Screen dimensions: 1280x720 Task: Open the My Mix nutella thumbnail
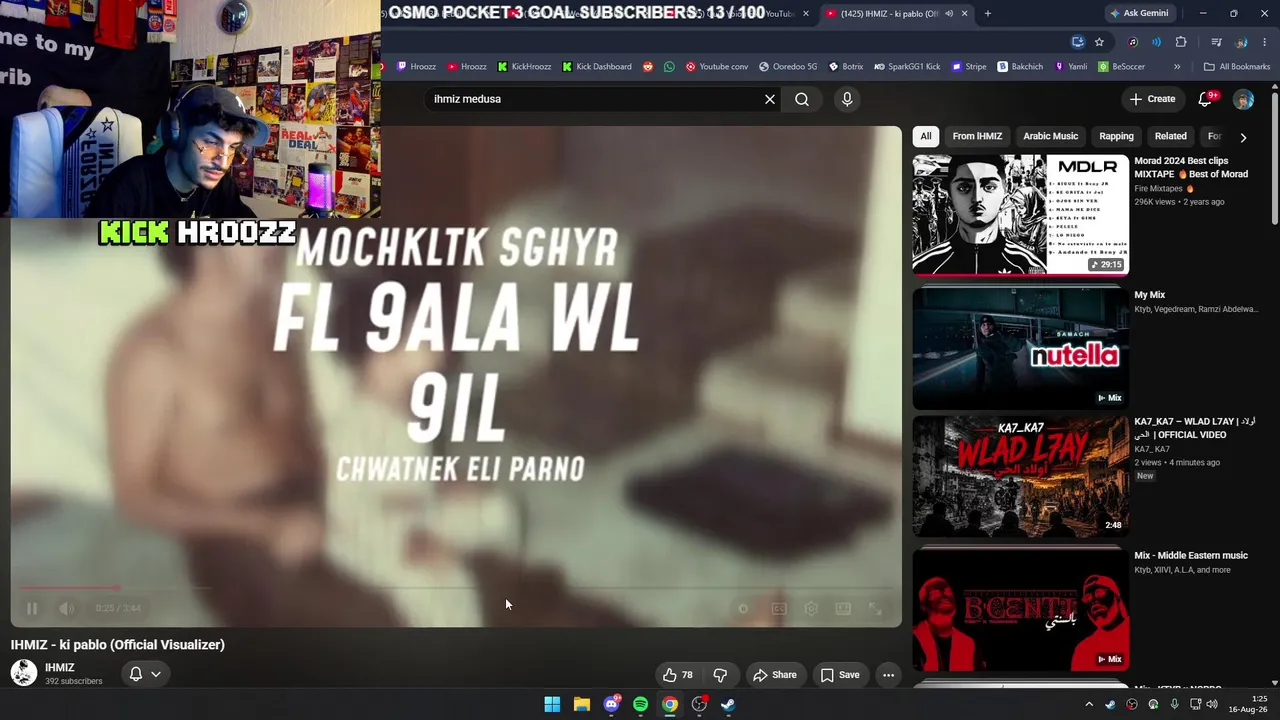point(1020,348)
